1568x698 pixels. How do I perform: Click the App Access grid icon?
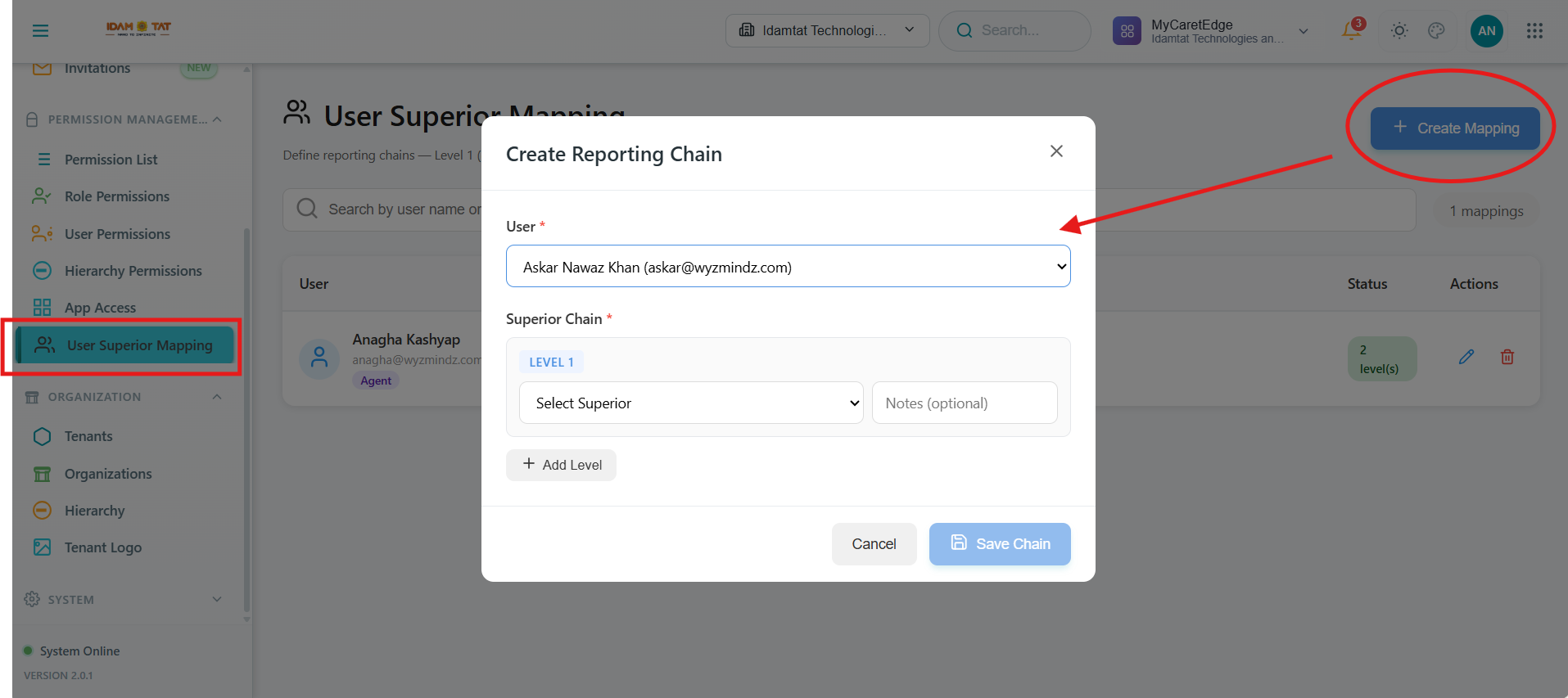tap(42, 308)
